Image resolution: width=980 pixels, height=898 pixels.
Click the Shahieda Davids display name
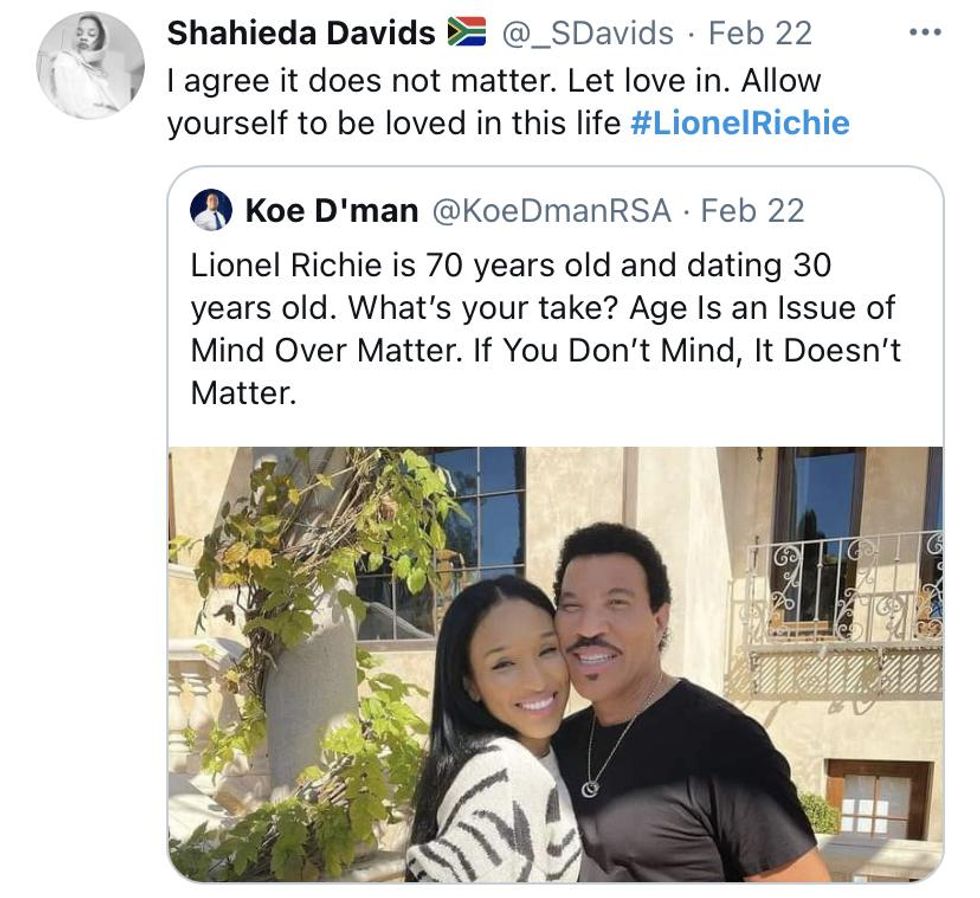coord(300,33)
